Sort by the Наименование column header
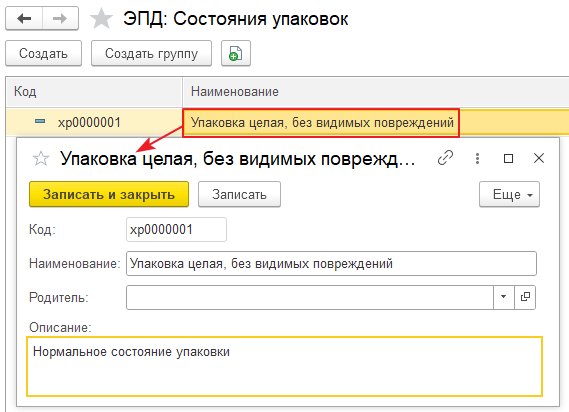Viewport: 569px width, 412px height. (376, 91)
